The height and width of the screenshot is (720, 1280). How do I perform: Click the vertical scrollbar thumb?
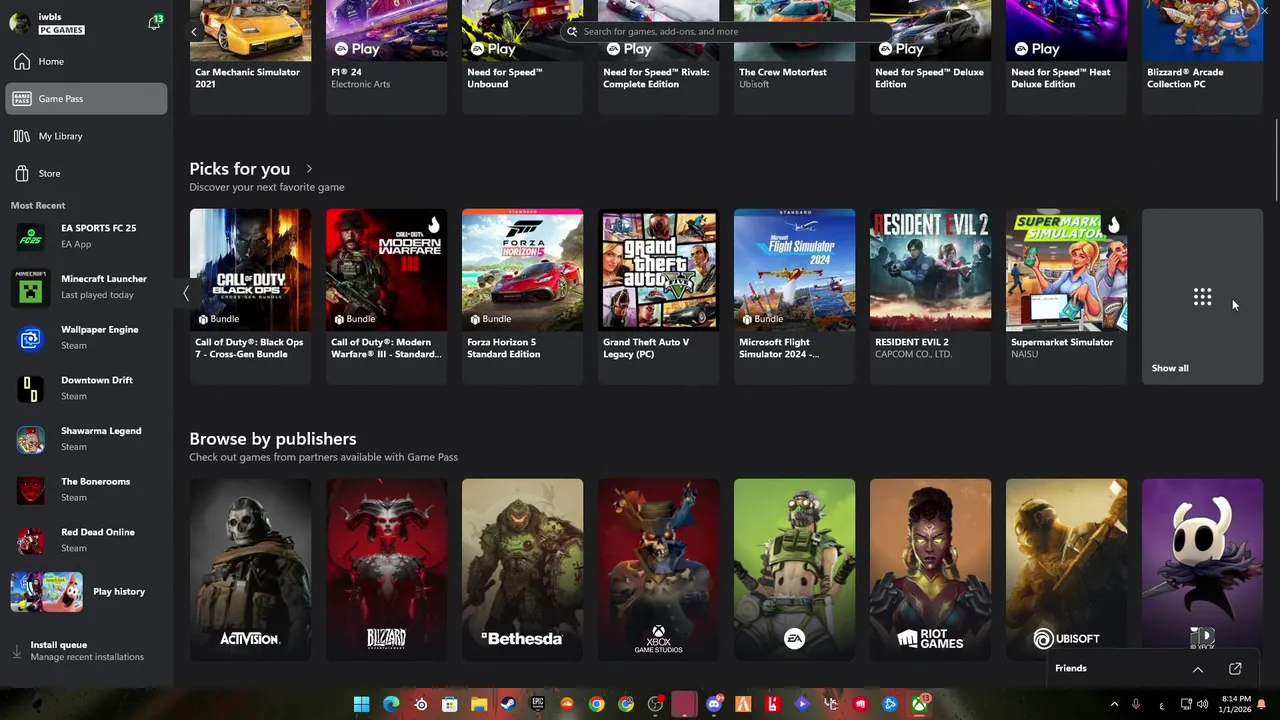[x=1275, y=160]
